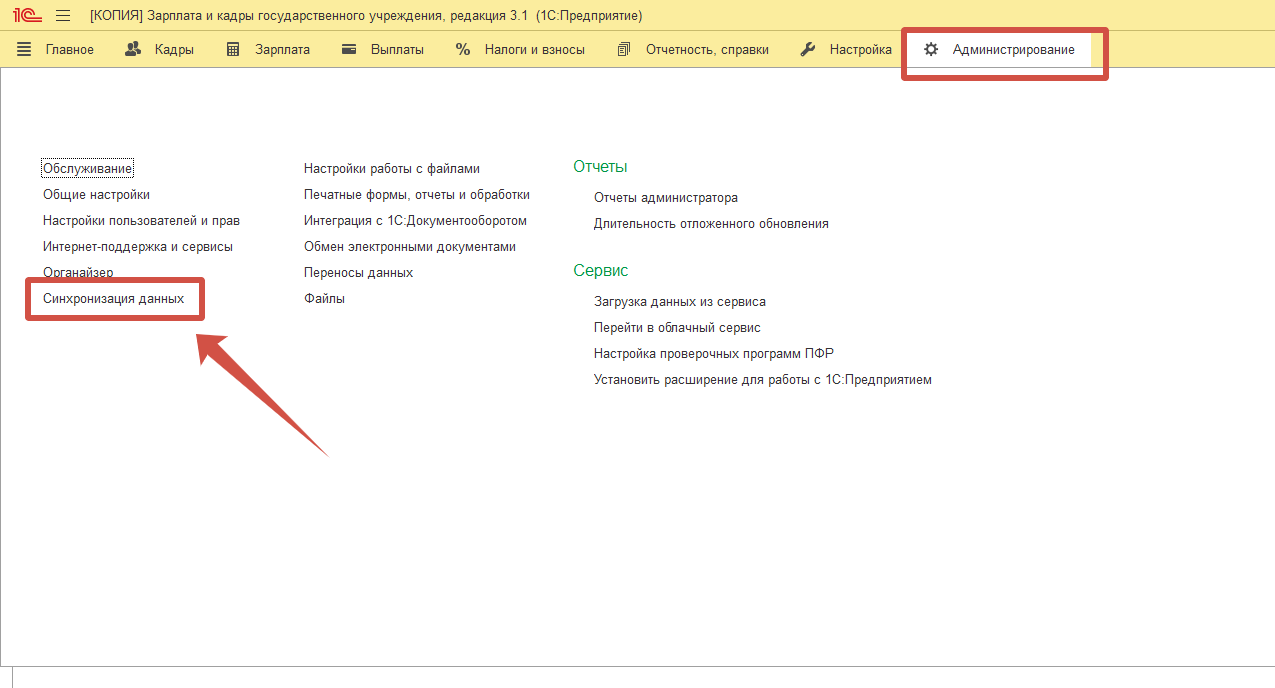Open Интернет-поддержка и сервисы

(138, 246)
